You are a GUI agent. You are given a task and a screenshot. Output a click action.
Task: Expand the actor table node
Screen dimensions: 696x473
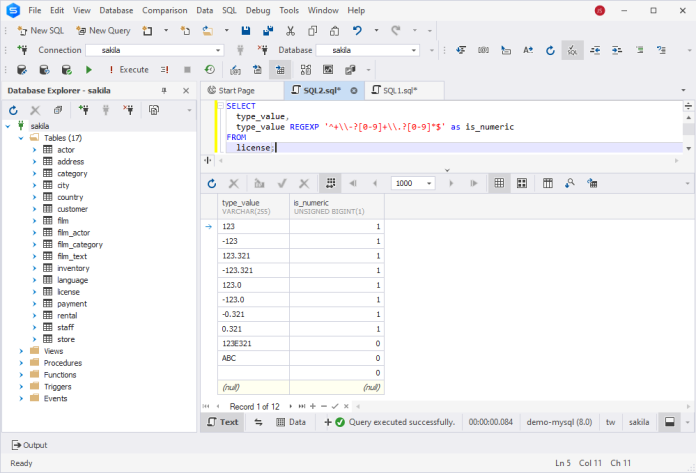click(34, 150)
